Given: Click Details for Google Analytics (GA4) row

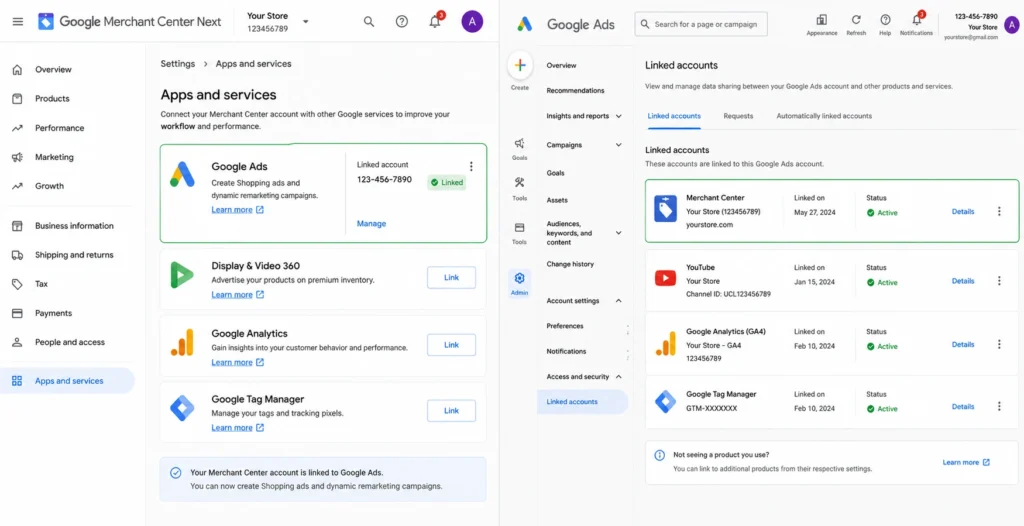Looking at the screenshot, I should click(963, 344).
